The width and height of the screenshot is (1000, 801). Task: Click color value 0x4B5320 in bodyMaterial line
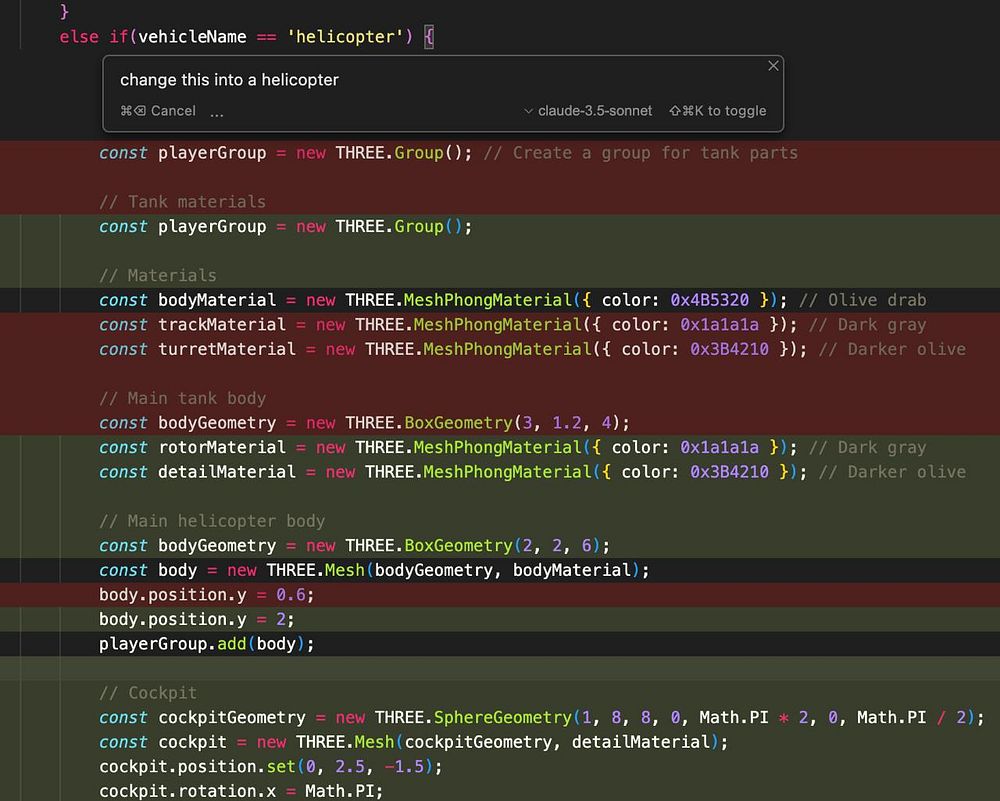711,300
